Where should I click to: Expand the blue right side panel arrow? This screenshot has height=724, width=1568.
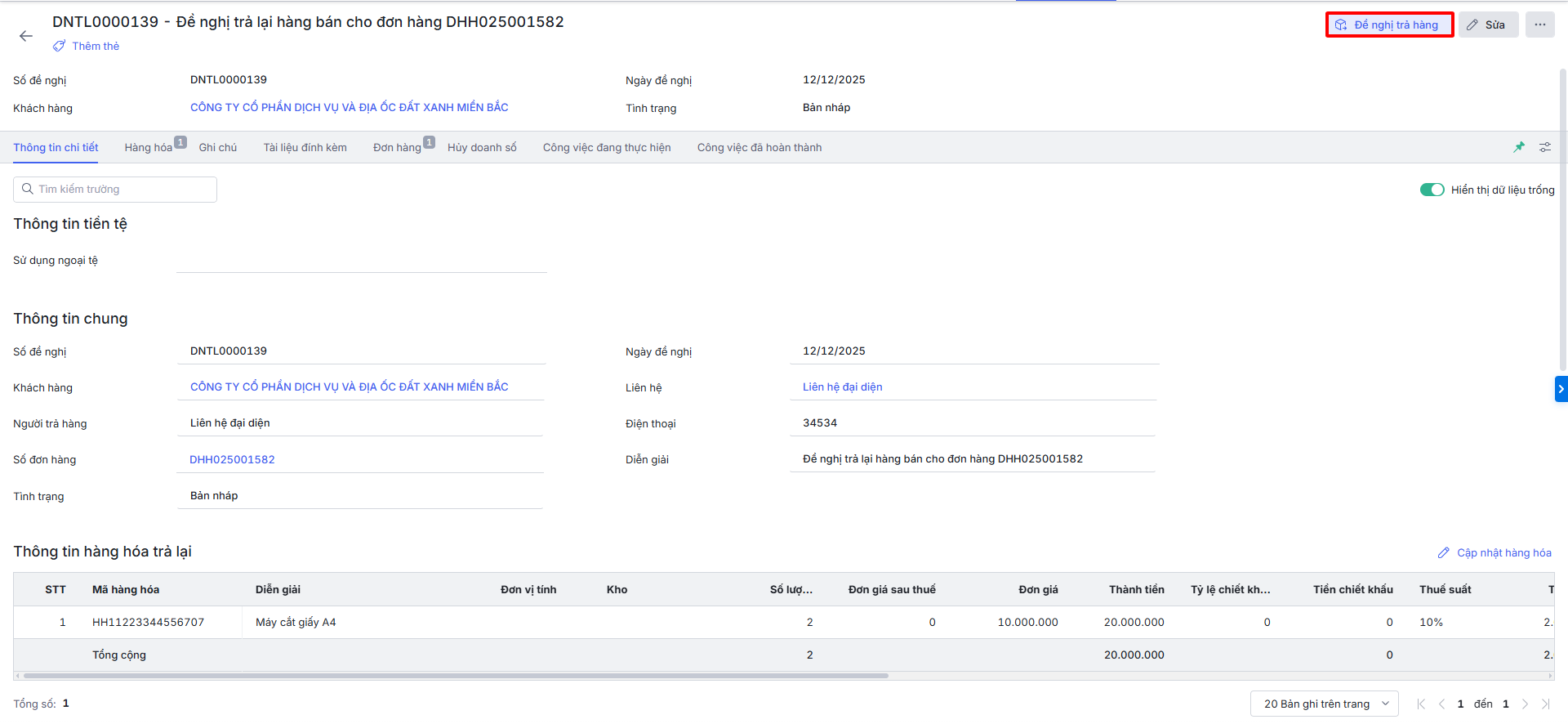(x=1561, y=389)
